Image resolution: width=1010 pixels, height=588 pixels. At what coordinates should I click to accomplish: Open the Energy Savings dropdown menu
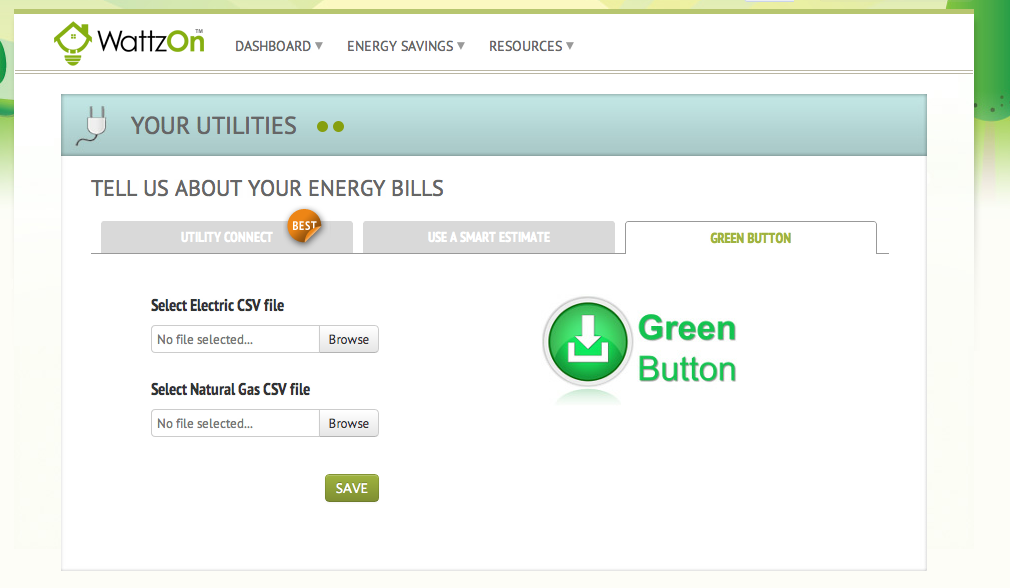click(x=406, y=46)
